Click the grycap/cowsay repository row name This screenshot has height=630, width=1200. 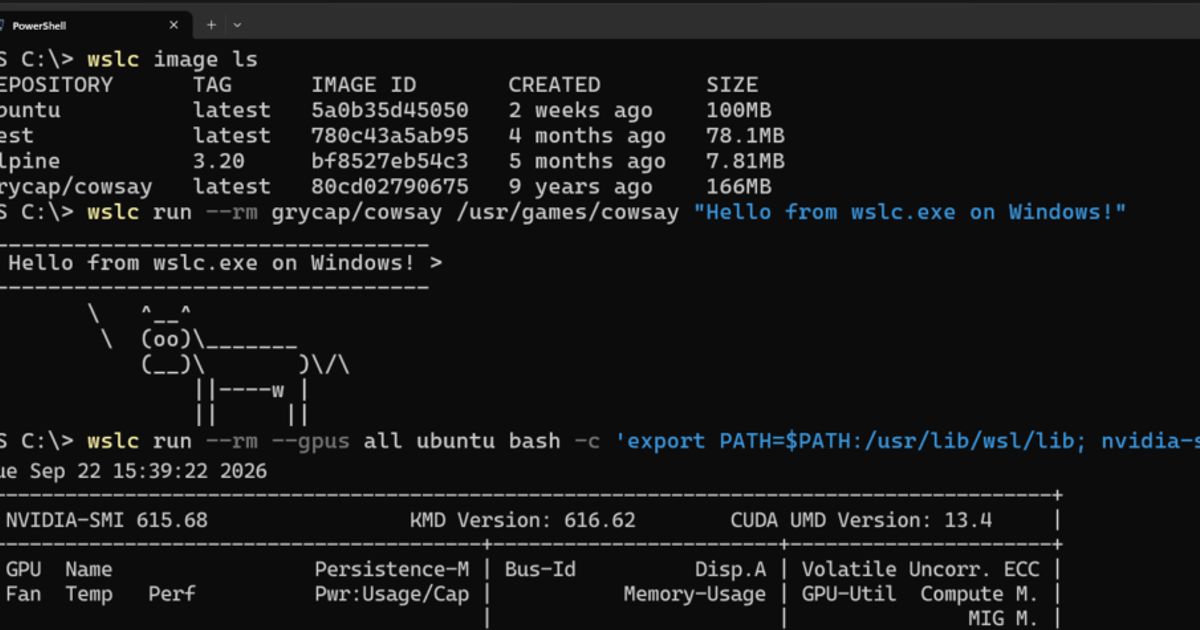(76, 186)
